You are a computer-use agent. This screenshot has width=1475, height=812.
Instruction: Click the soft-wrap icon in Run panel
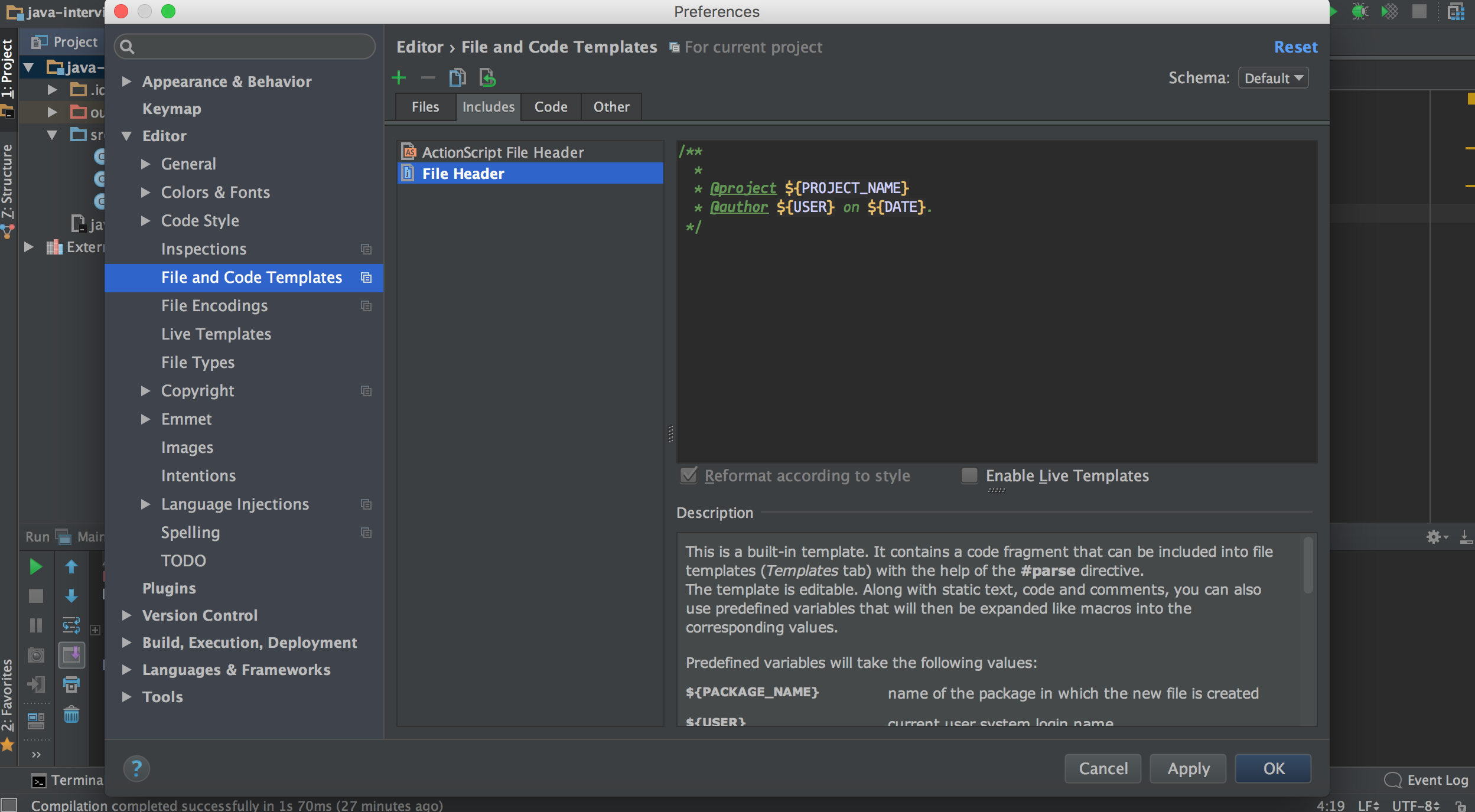point(71,625)
